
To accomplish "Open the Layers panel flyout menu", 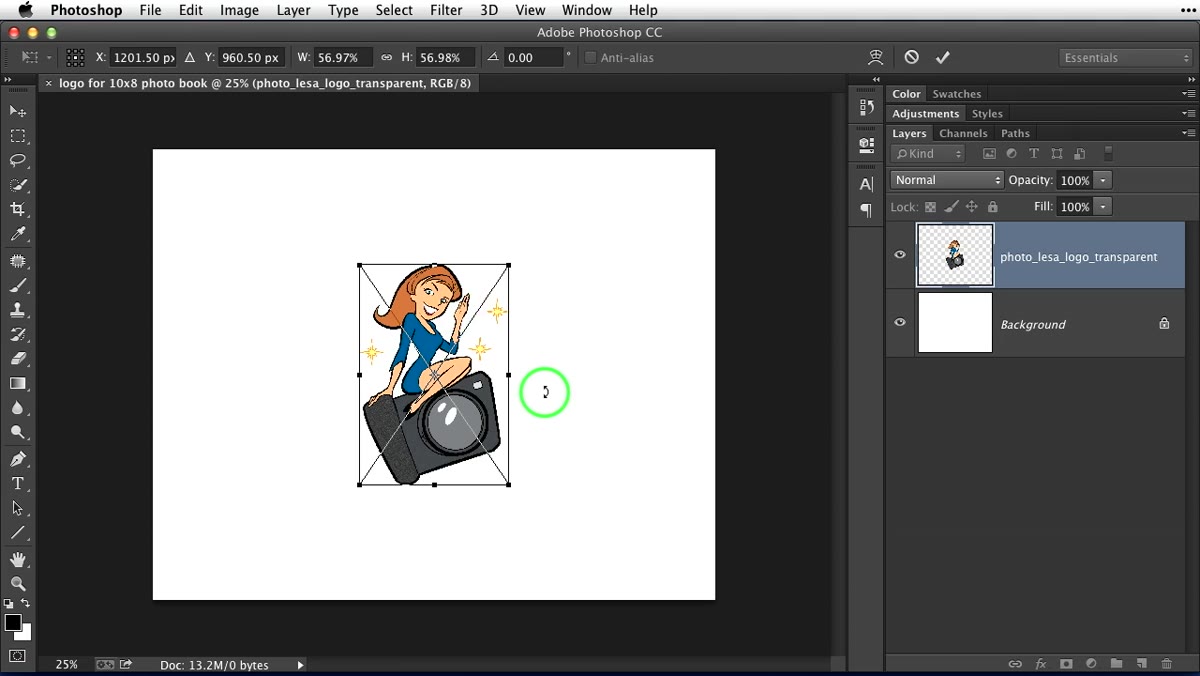I will (x=1188, y=133).
